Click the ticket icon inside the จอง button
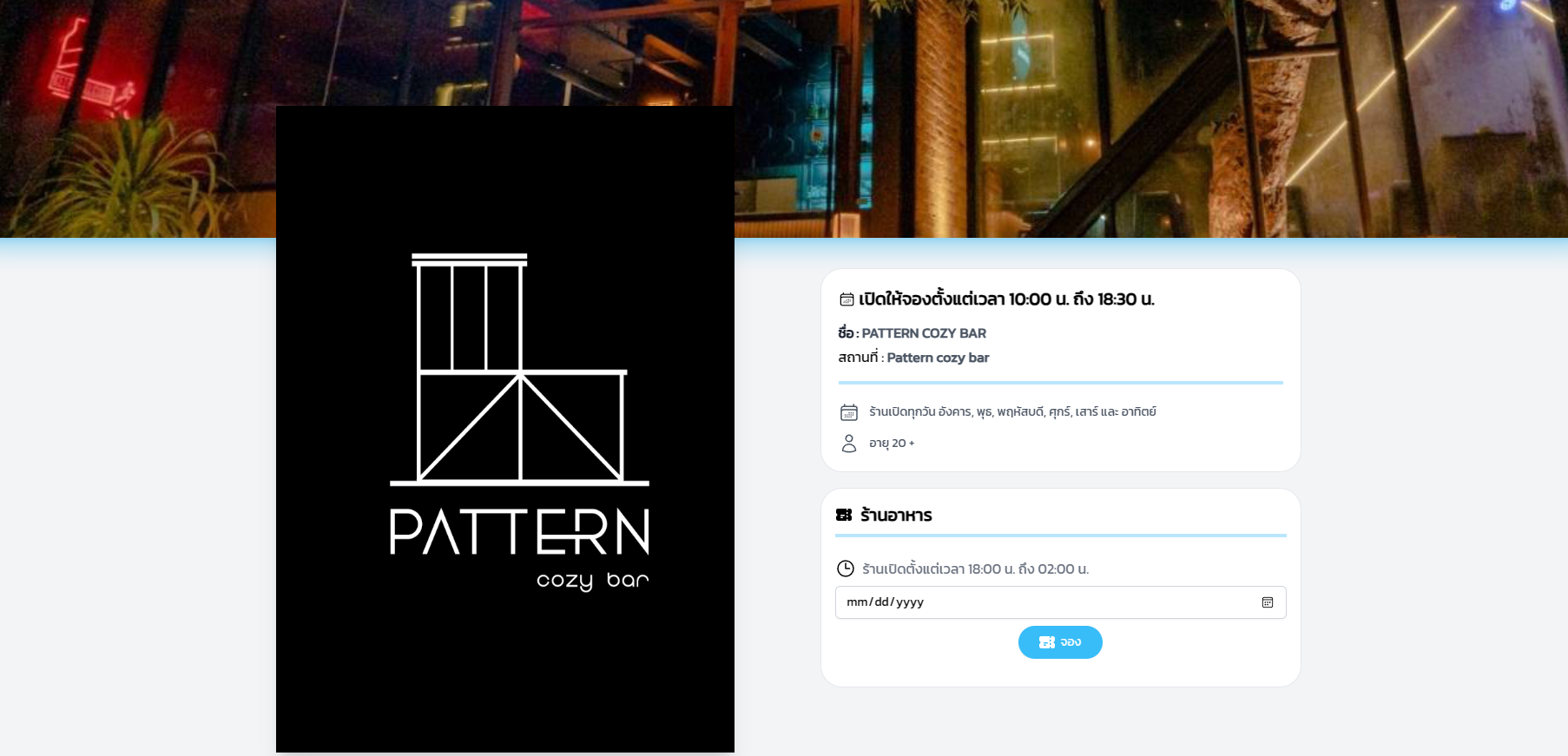1568x756 pixels. (x=1047, y=642)
